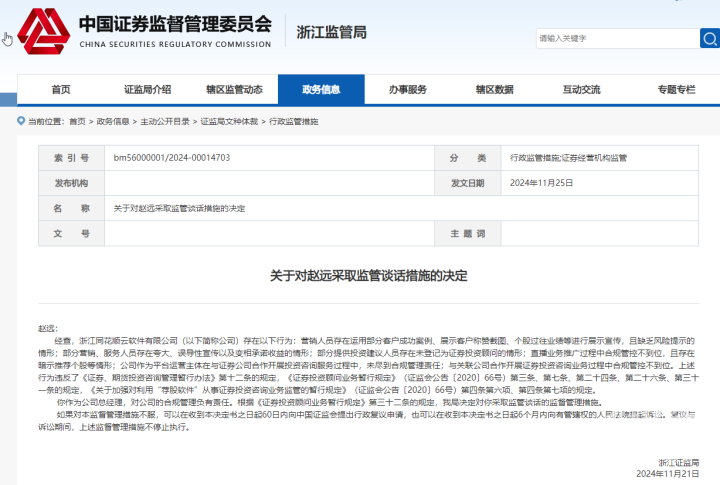Switch to 辖区监管动态 tab
This screenshot has width=720, height=485.
tap(234, 90)
